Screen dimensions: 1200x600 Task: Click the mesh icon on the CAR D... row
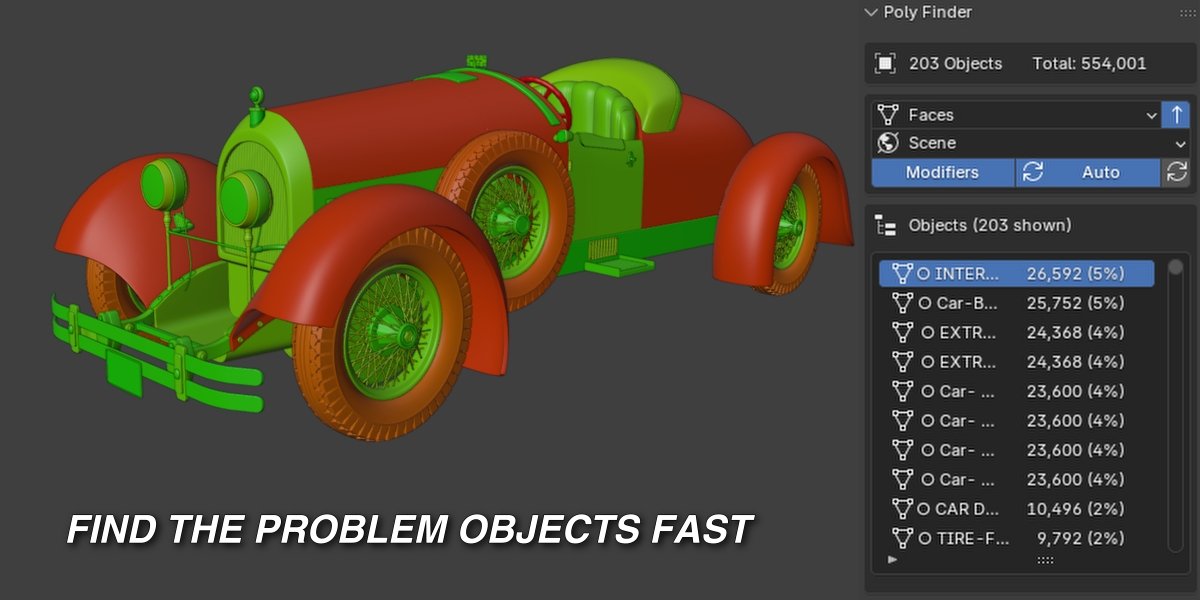point(902,508)
